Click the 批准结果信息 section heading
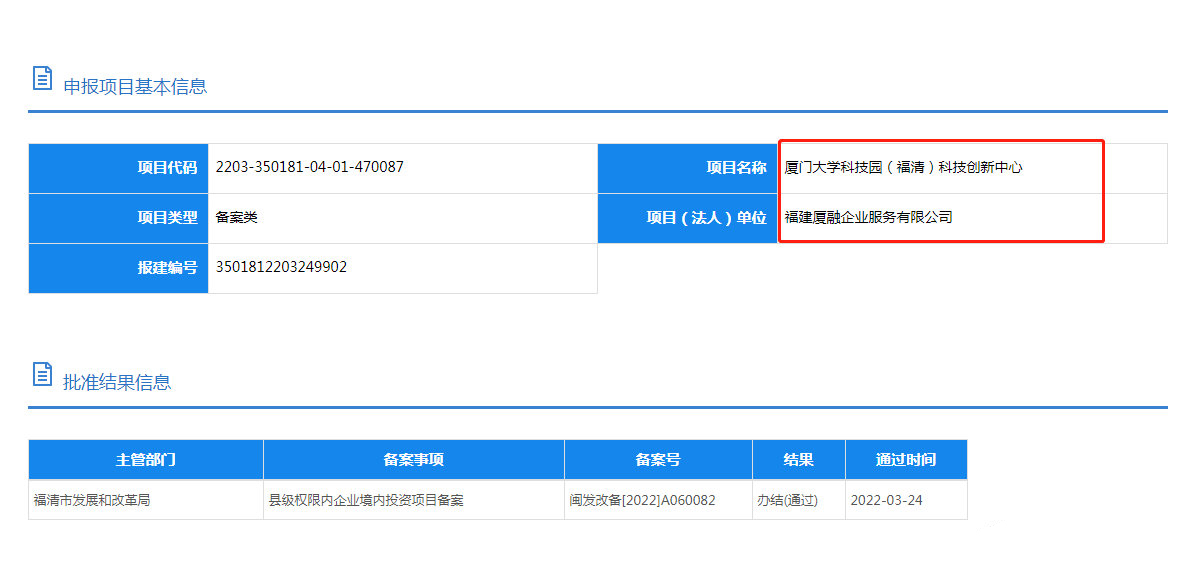The image size is (1192, 570). tap(117, 382)
